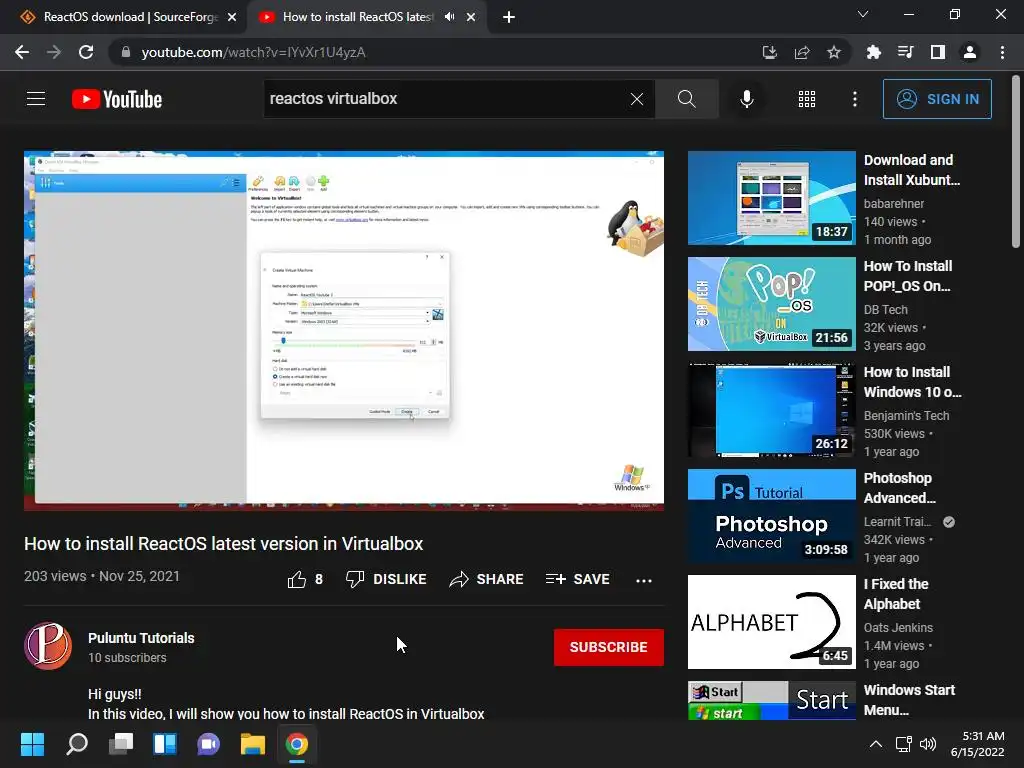Viewport: 1024px width, 768px height.
Task: Open Widgets from the taskbar
Action: coord(165,744)
